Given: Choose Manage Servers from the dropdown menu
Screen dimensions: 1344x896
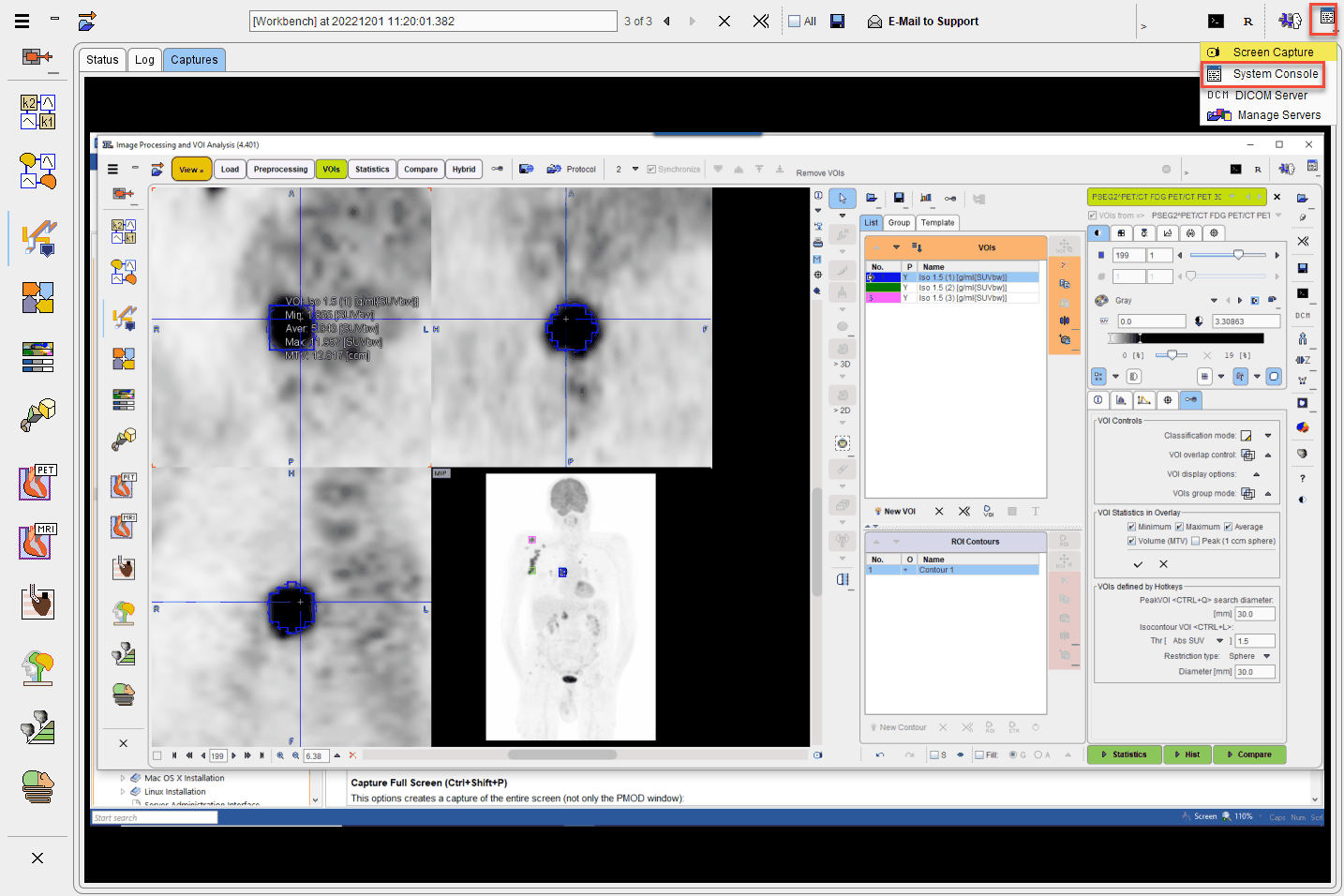Looking at the screenshot, I should 1269,115.
